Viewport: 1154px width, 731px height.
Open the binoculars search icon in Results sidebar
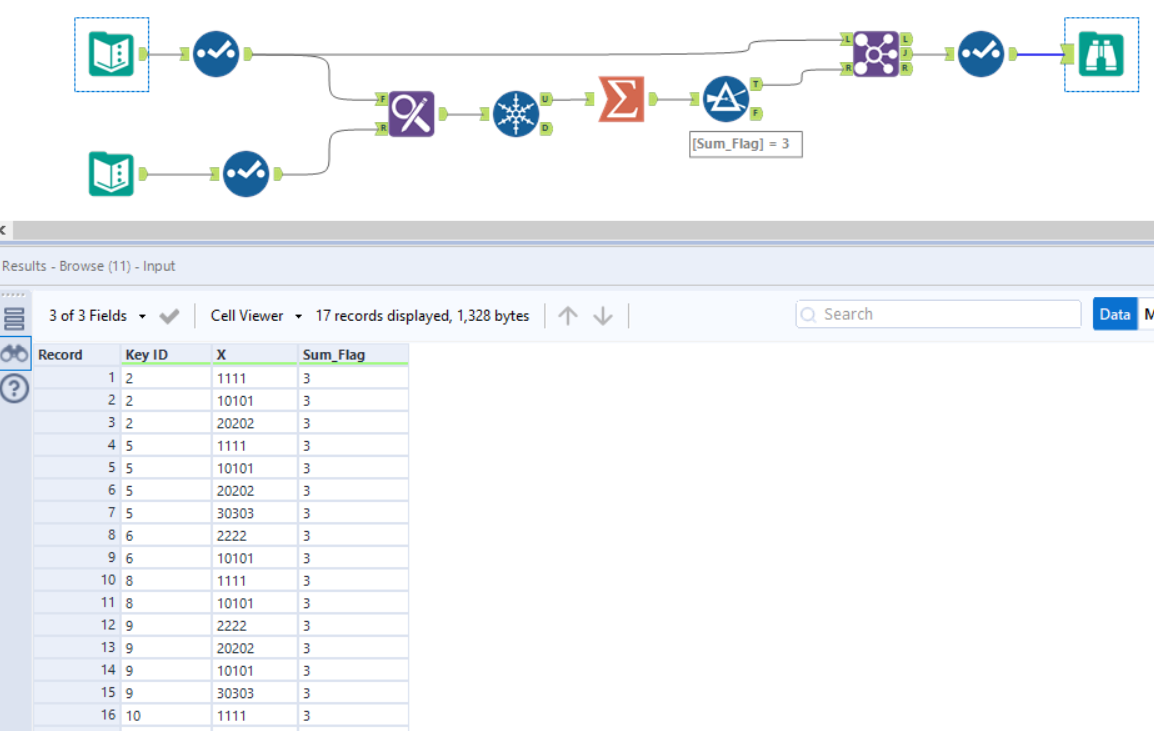(x=14, y=353)
